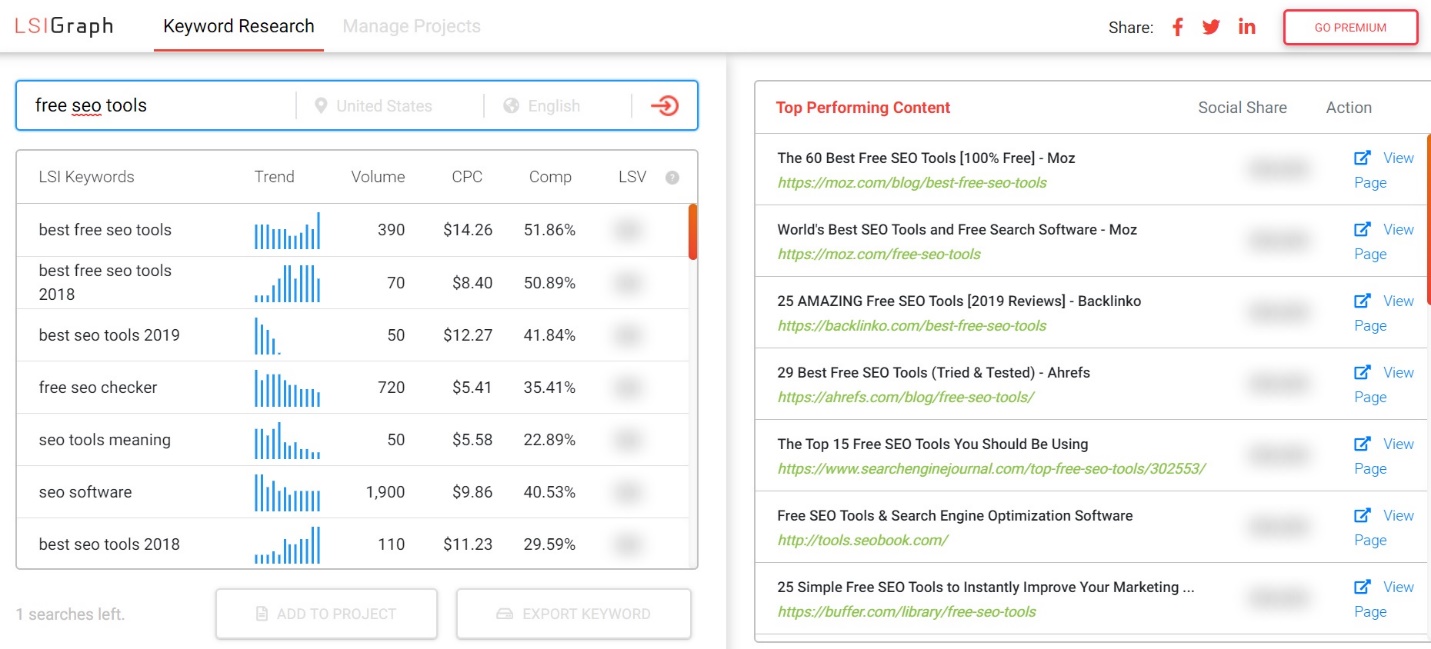Viewport: 1431px width, 649px height.
Task: Submit the keyword search arrow icon
Action: [664, 106]
